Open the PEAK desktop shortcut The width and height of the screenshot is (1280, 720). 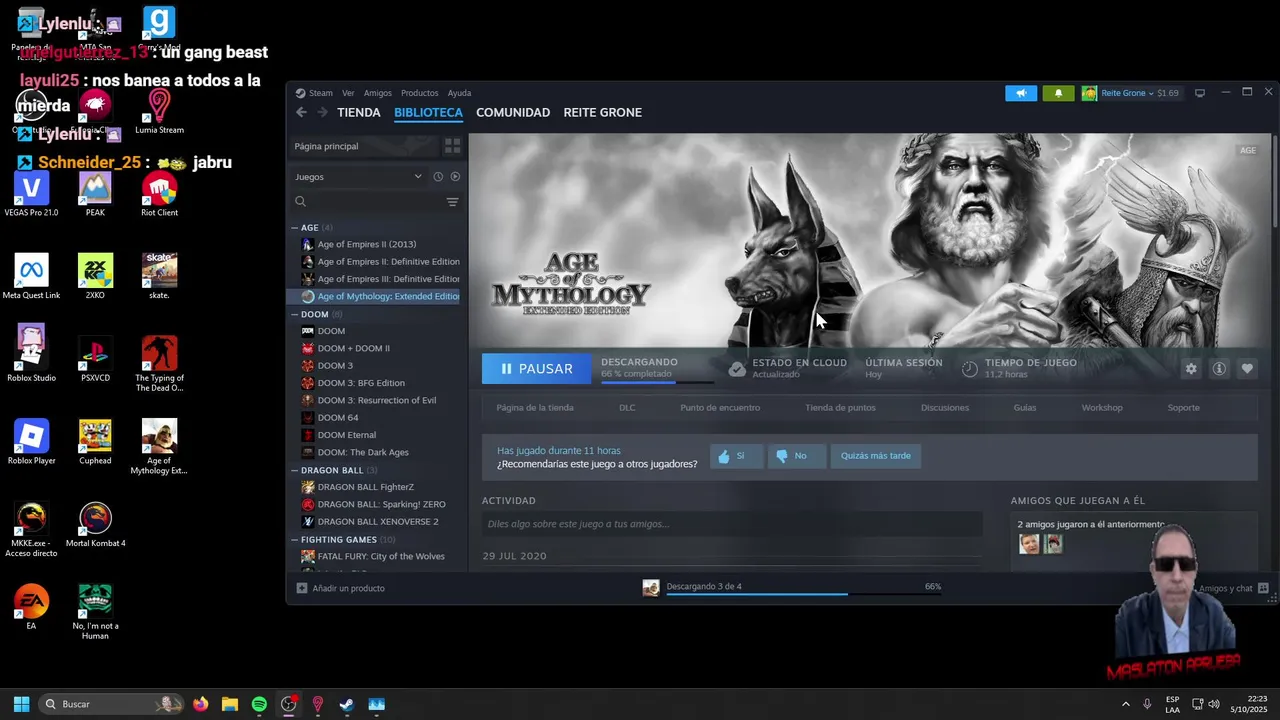click(95, 195)
